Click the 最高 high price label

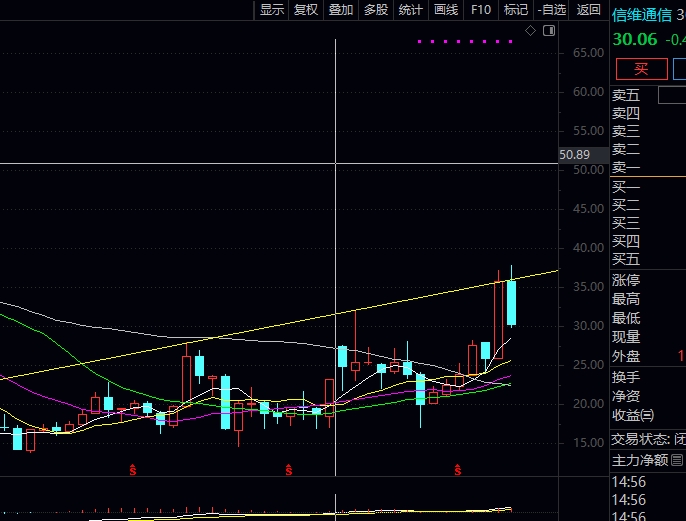pos(626,299)
